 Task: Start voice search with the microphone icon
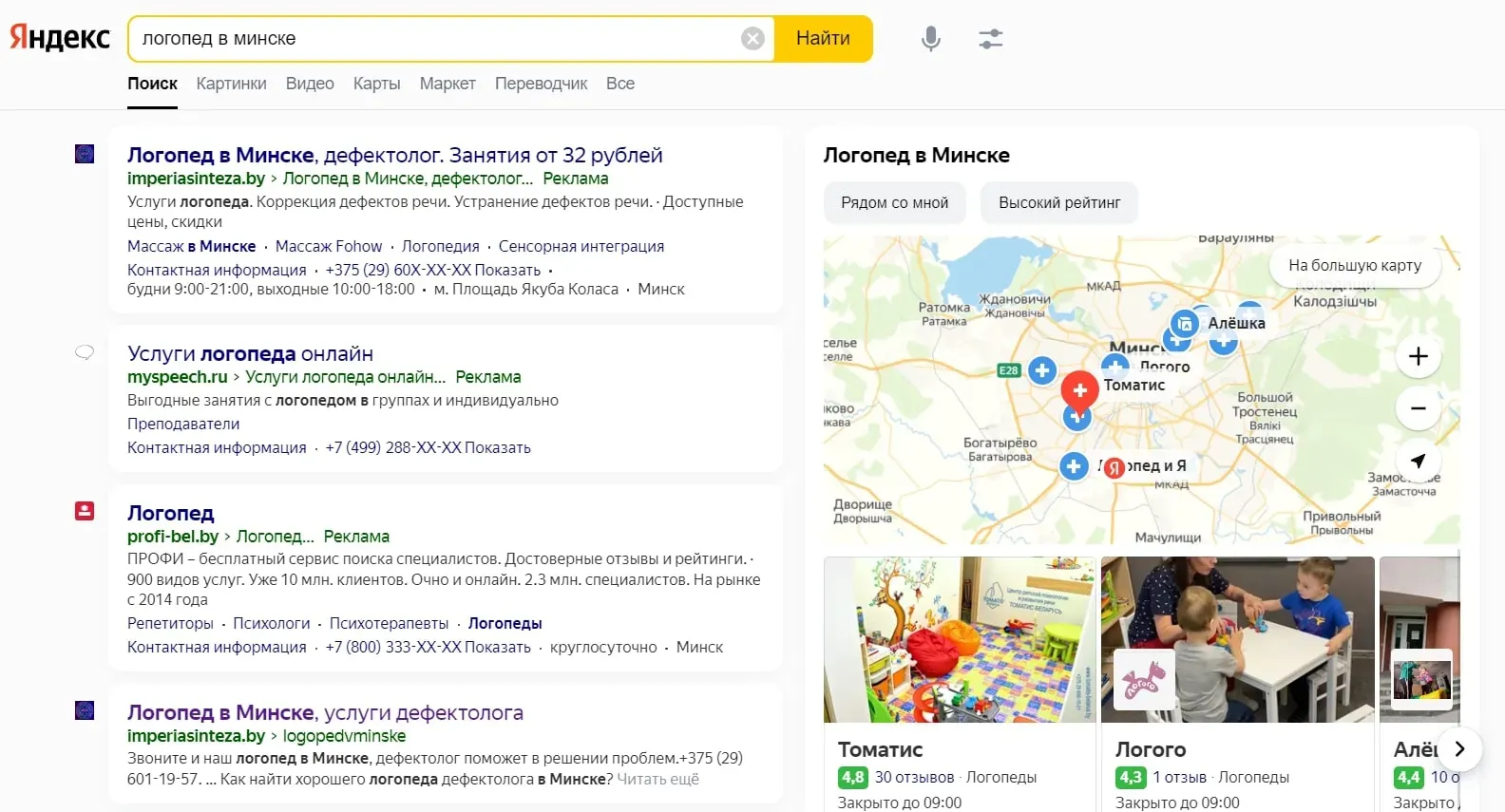(x=931, y=39)
